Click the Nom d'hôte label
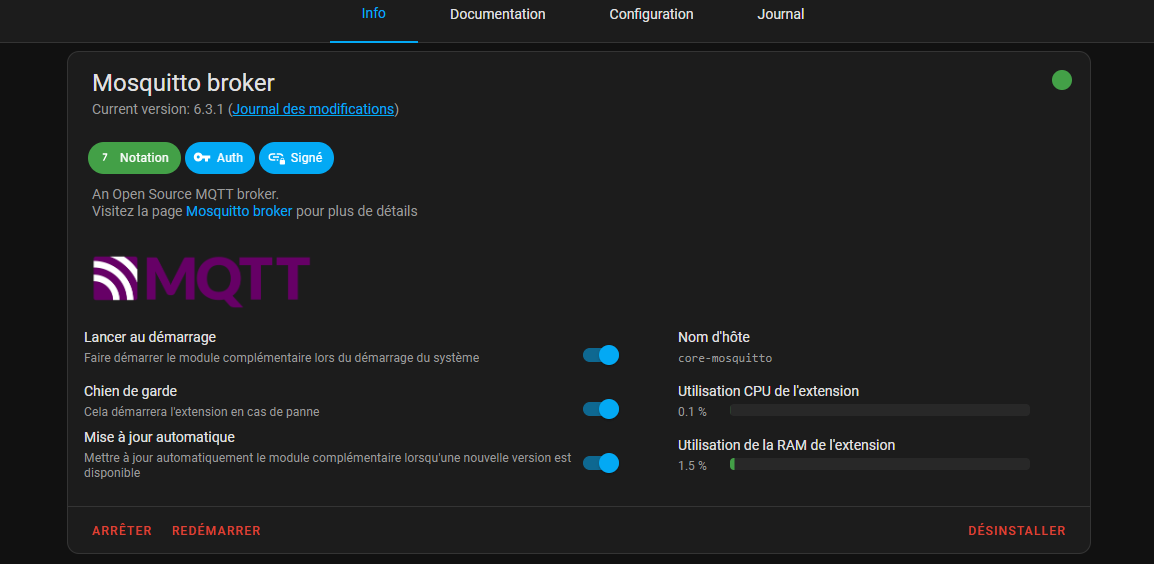Screen dimensions: 1154x564 (713, 337)
